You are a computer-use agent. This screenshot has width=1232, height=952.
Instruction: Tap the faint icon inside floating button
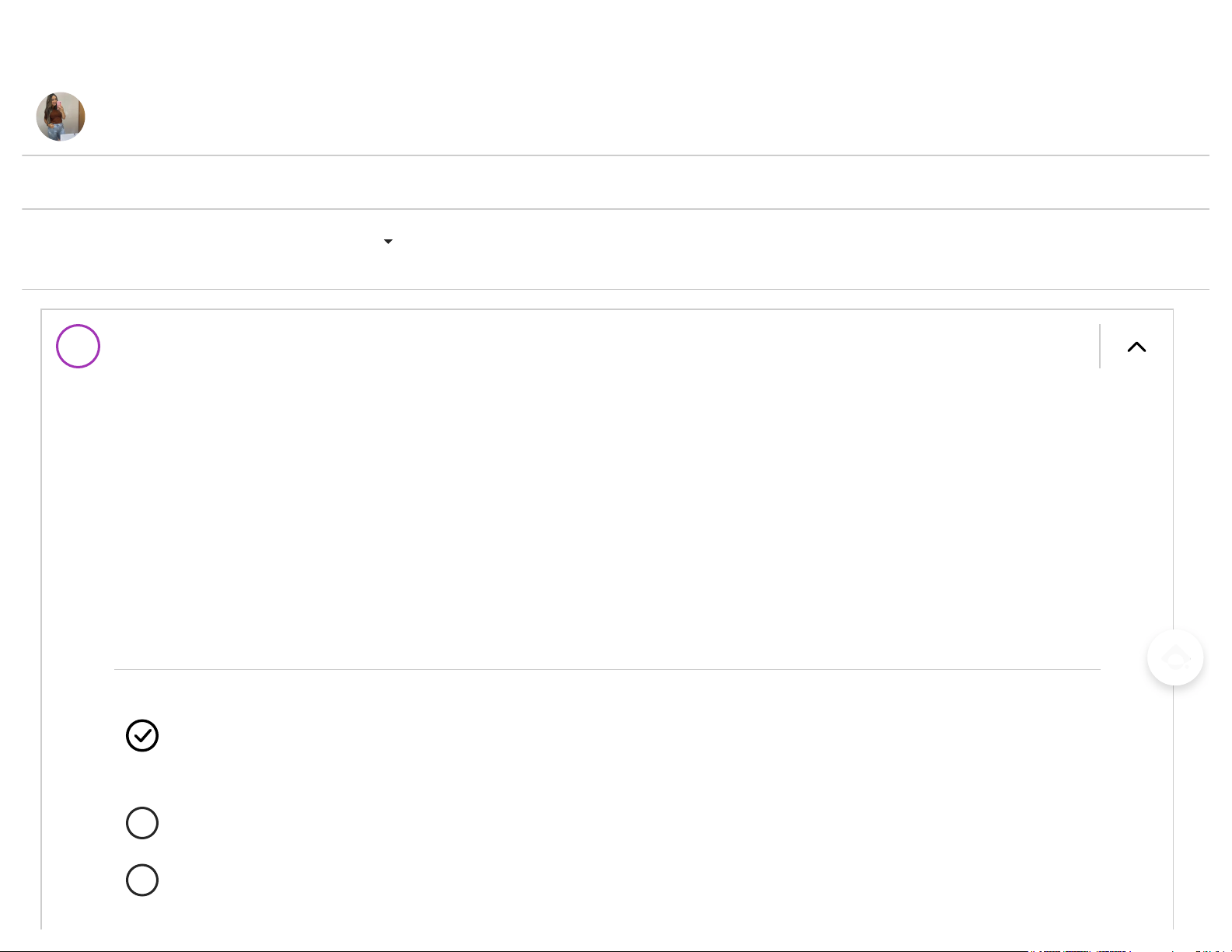point(1175,658)
